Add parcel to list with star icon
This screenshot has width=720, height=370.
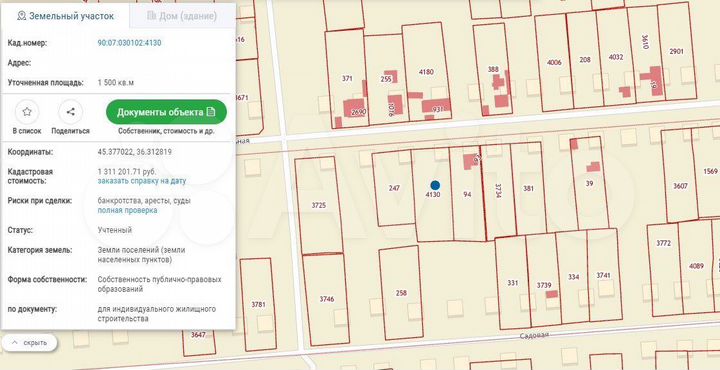[27, 112]
